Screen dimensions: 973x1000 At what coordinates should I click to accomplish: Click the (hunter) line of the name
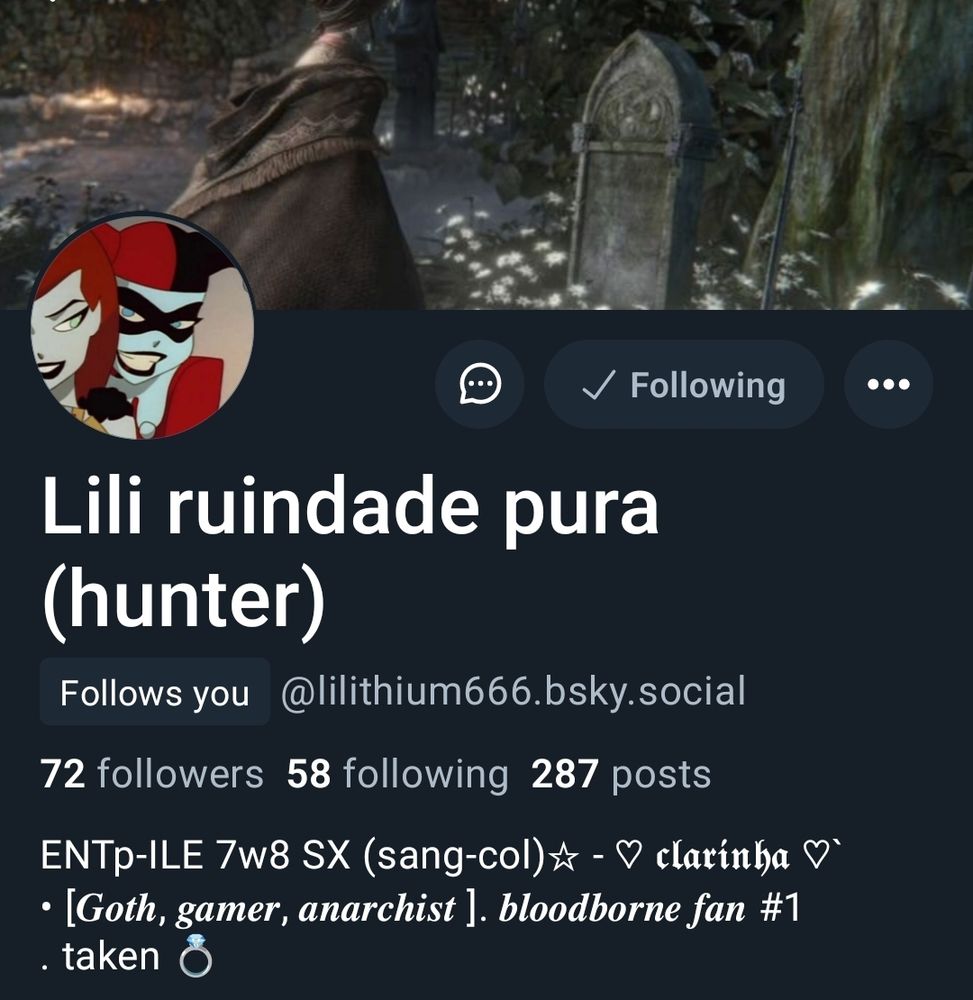pyautogui.click(x=184, y=599)
